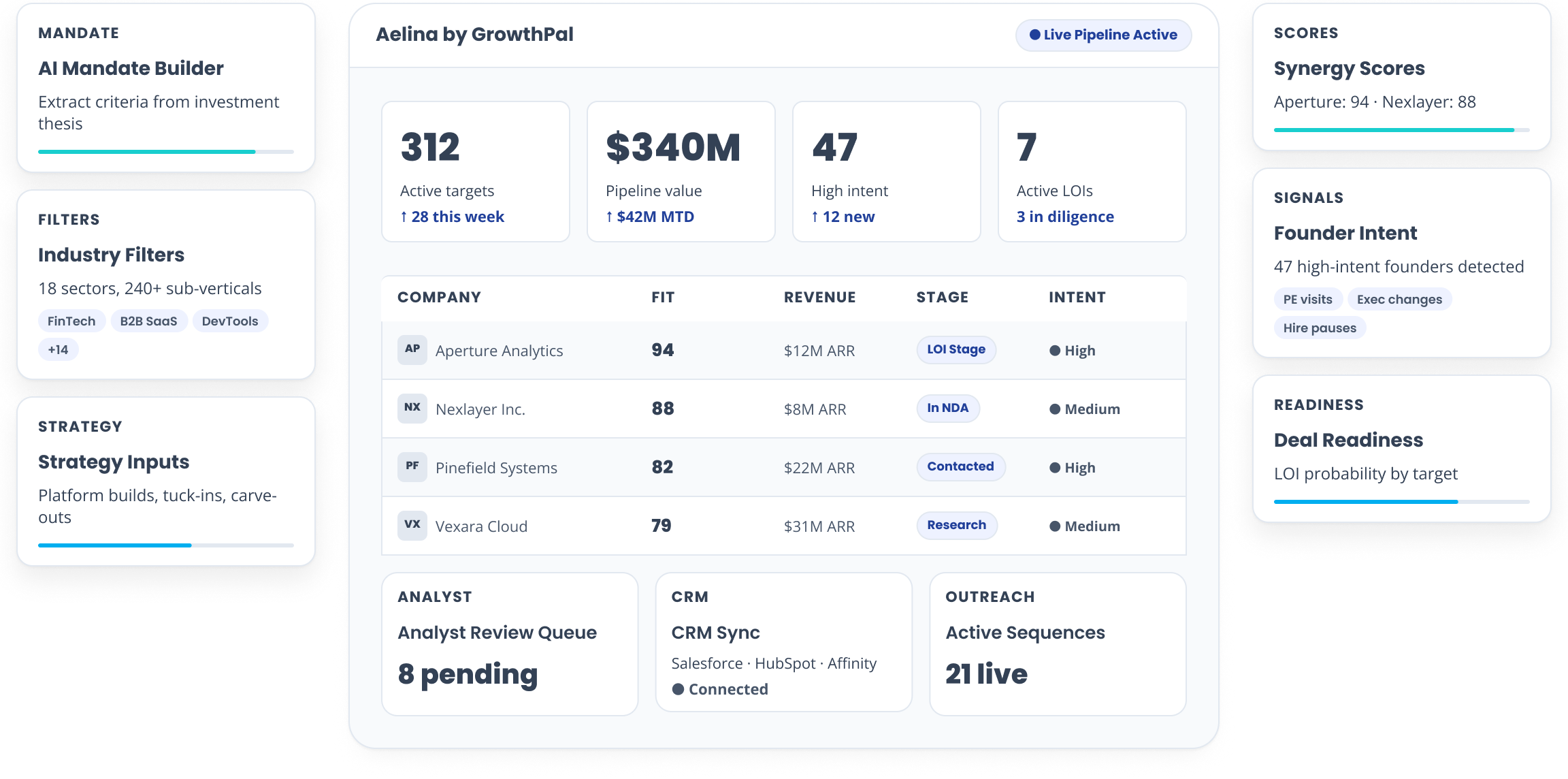Click the Nexlayer Inc. company name
Viewport: 1568px width, 779px height.
(480, 409)
